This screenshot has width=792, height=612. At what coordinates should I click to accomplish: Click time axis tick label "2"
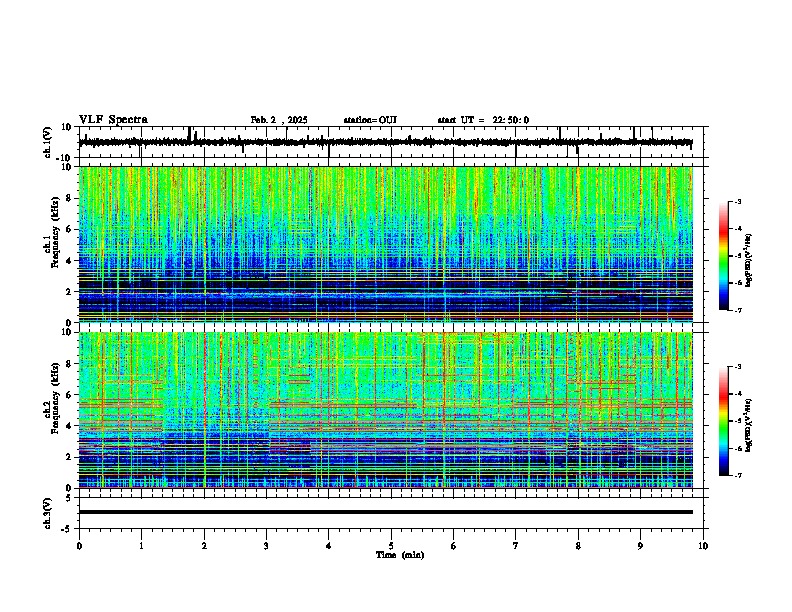click(204, 546)
